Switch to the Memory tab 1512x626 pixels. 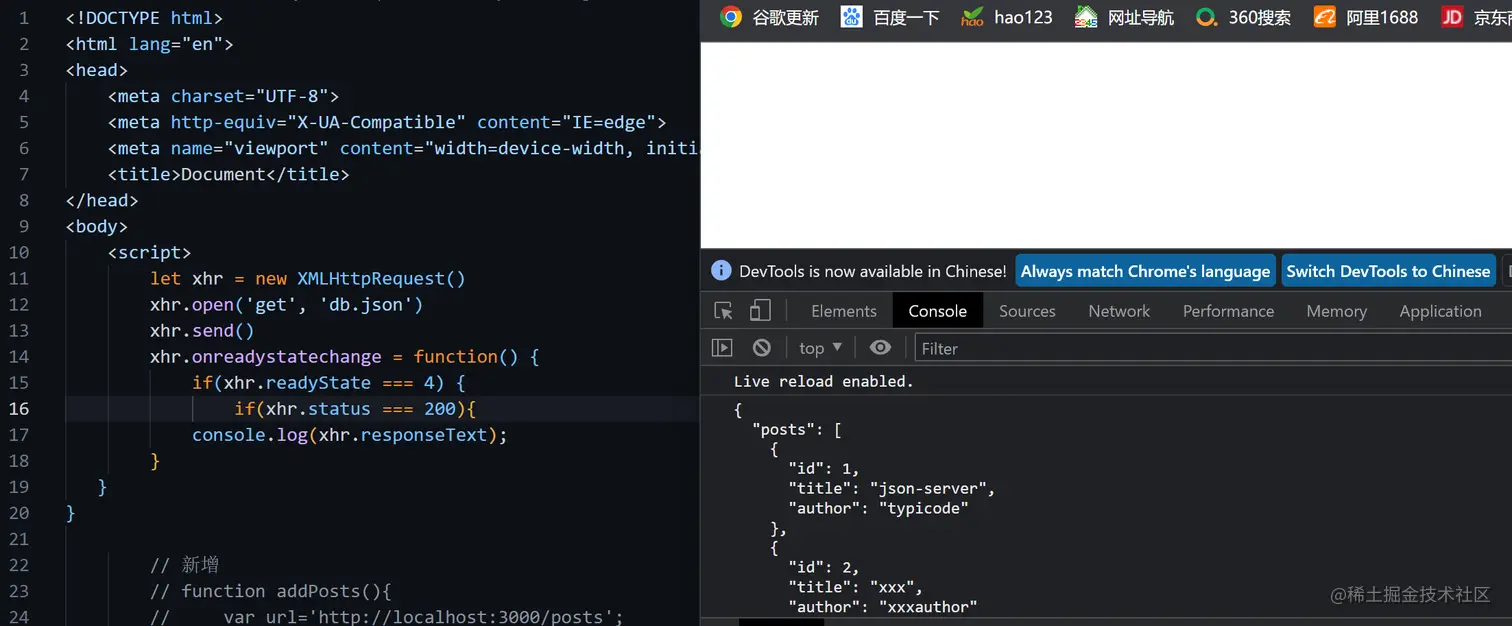(x=1336, y=311)
